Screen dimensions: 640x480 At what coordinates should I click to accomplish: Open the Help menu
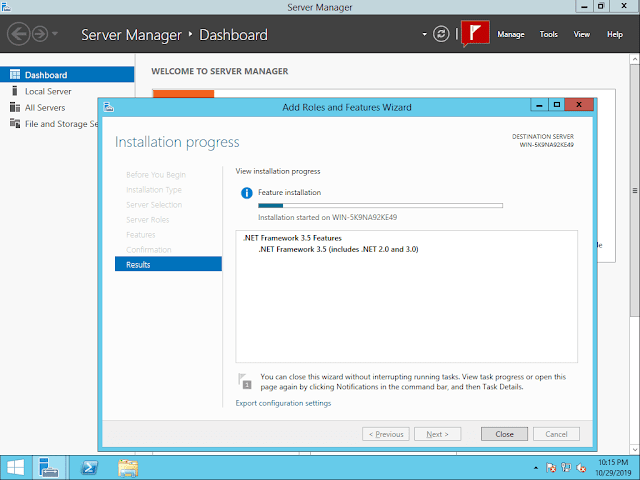pyautogui.click(x=615, y=34)
